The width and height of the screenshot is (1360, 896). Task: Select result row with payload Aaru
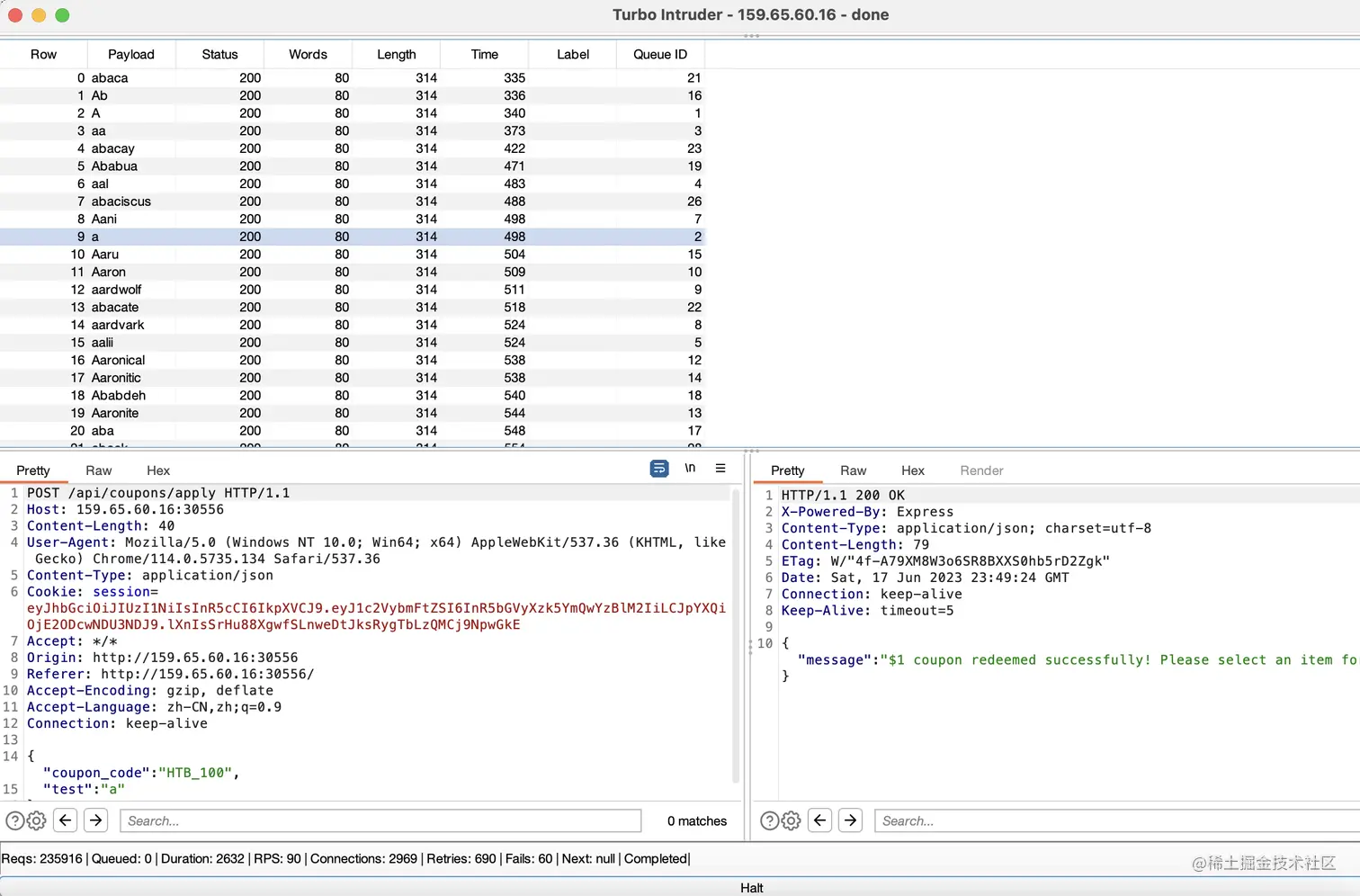(353, 255)
